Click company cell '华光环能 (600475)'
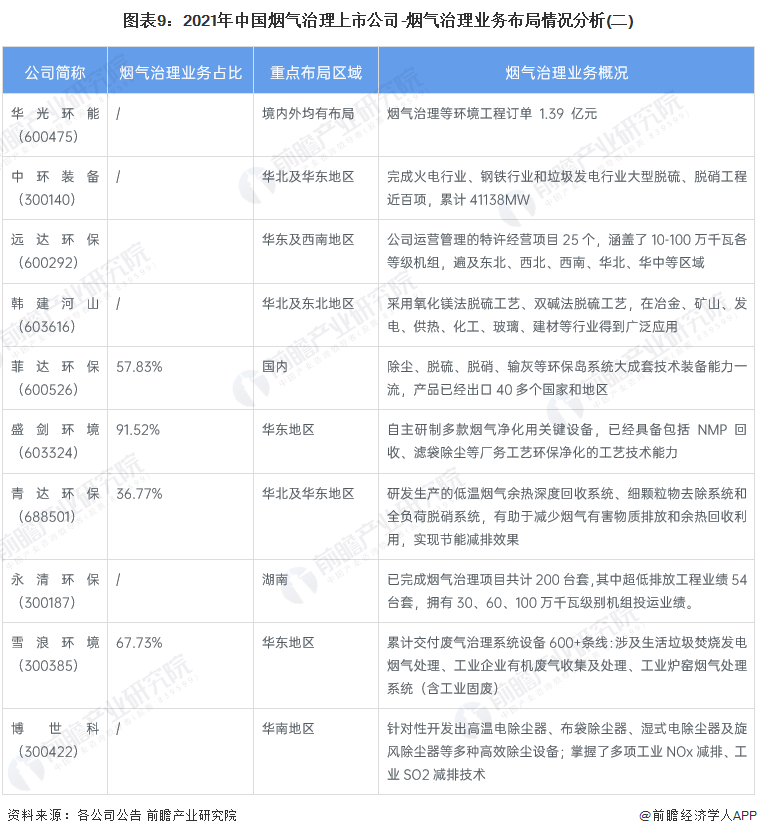Screen dimensions: 757x836 [55, 125]
